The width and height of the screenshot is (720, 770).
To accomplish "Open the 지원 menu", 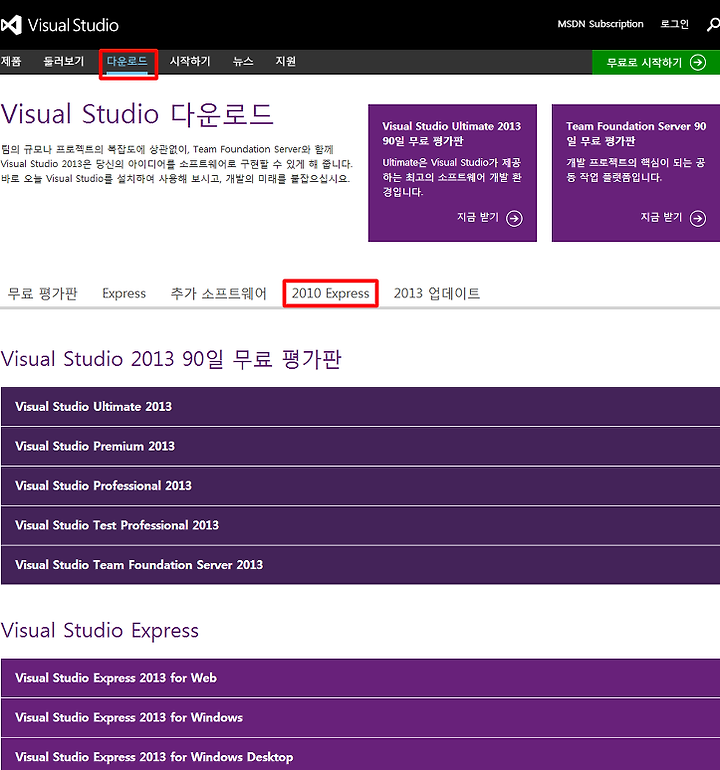I will [x=286, y=61].
